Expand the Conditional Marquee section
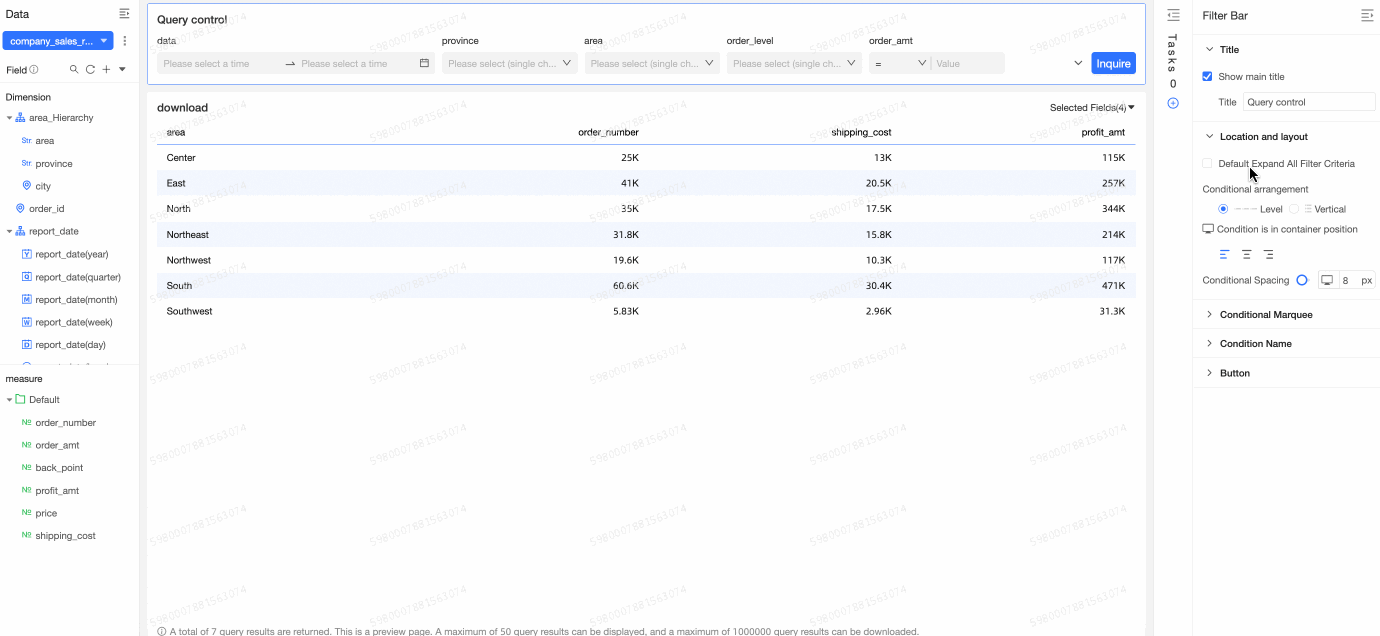This screenshot has width=1380, height=636. click(1210, 314)
